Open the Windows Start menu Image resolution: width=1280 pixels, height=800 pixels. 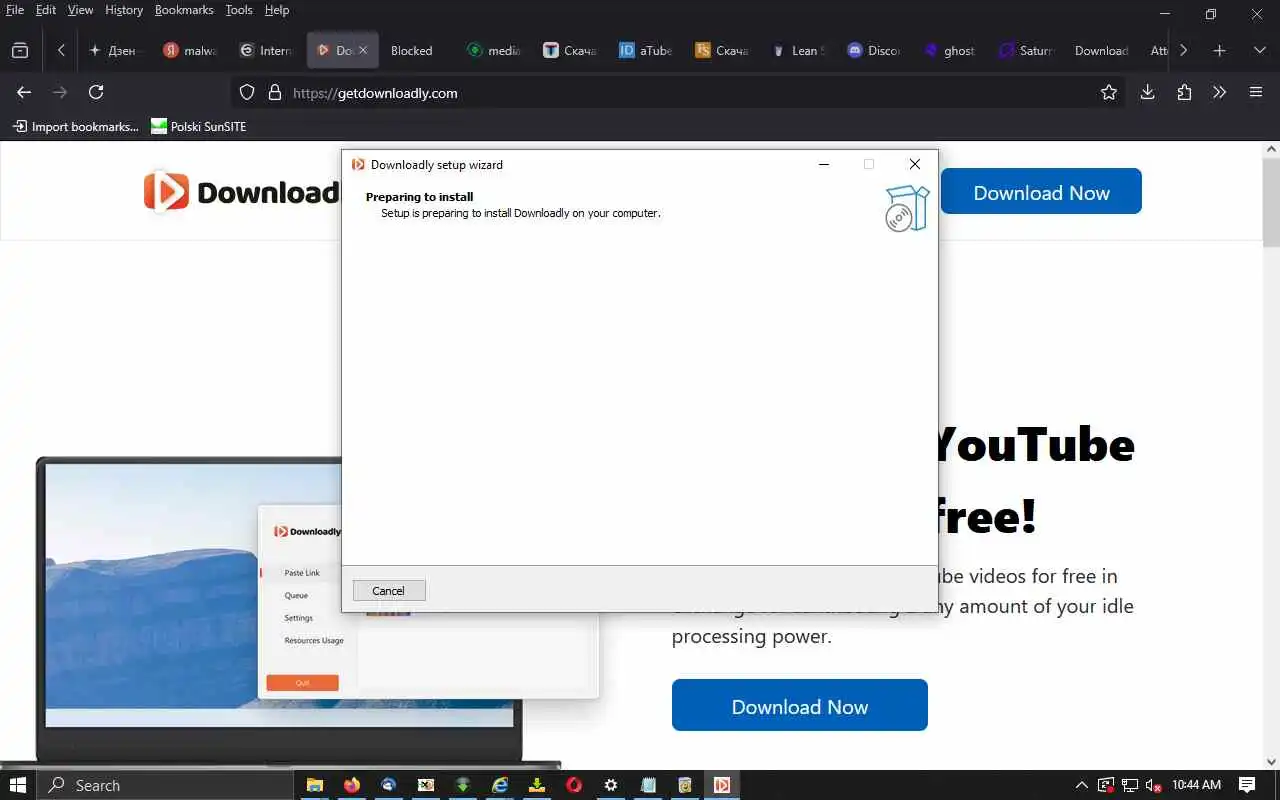18,785
